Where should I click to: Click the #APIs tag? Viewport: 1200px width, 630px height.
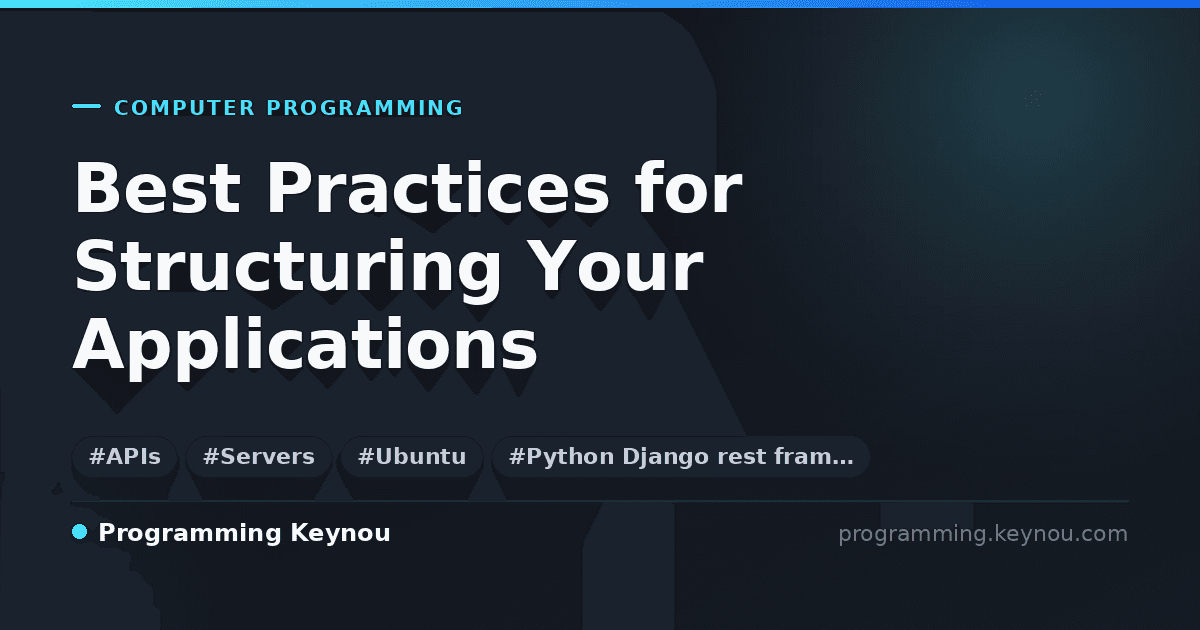tap(124, 457)
